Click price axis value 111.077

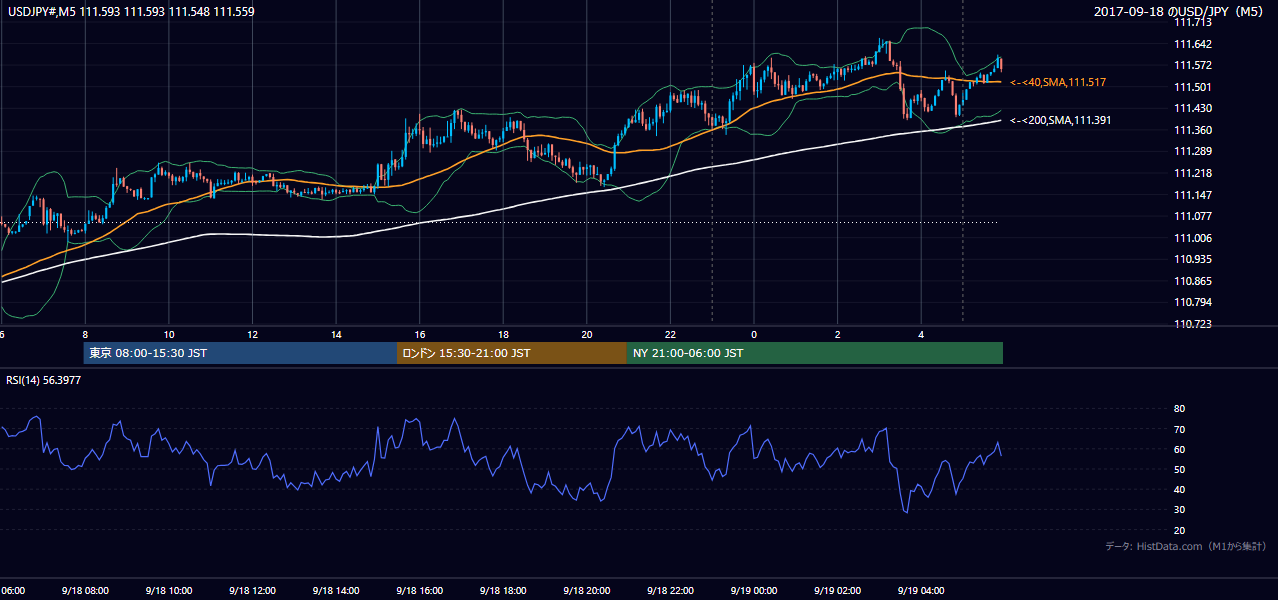coord(1193,216)
